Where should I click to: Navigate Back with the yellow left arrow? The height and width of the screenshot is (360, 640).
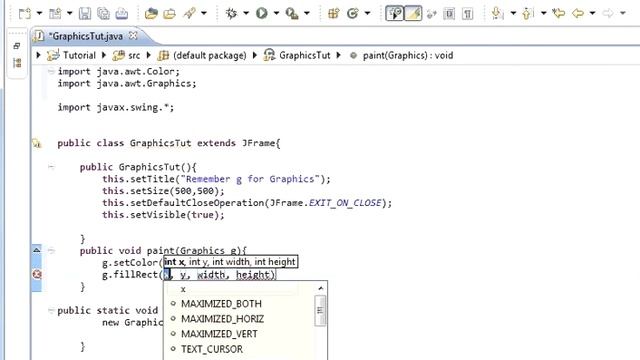click(x=578, y=13)
